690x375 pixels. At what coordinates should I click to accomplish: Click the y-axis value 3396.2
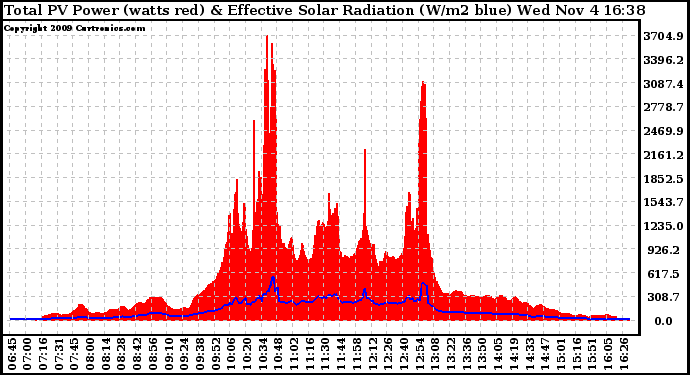click(x=664, y=60)
